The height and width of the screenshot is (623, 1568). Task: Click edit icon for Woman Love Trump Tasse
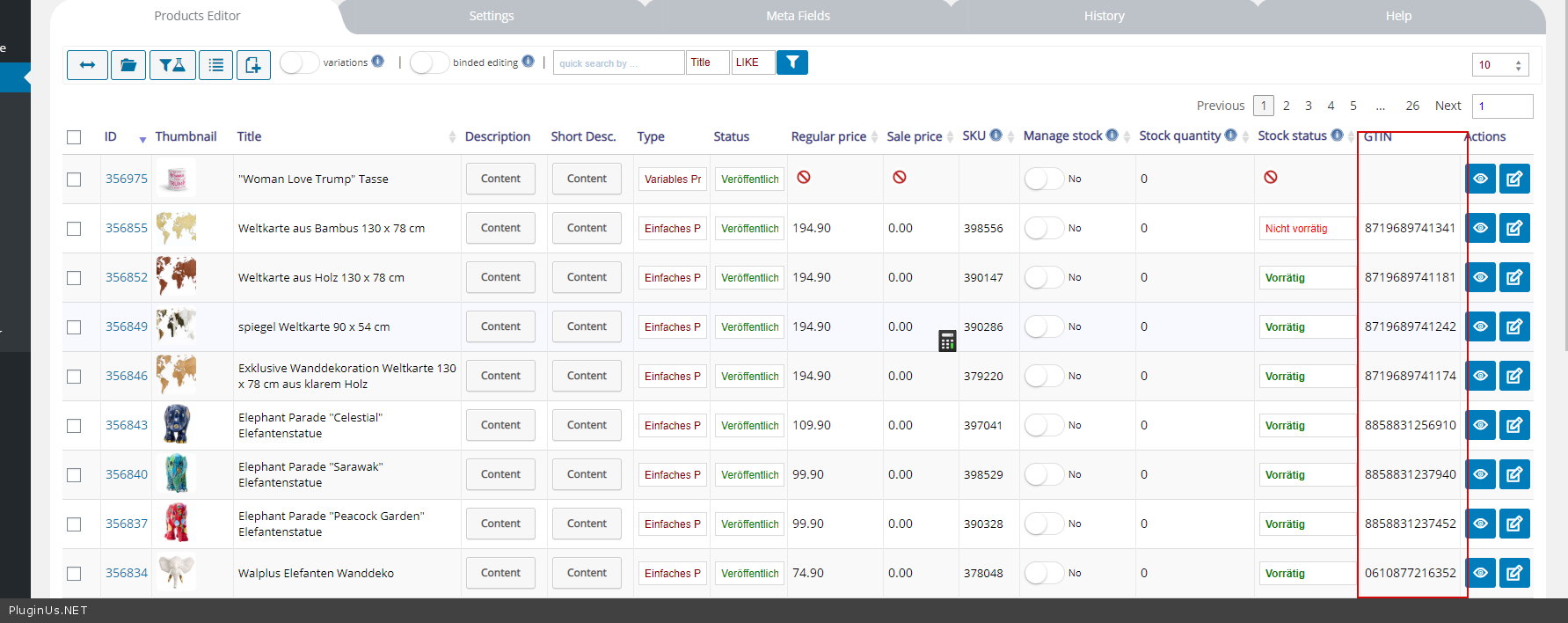pos(1514,179)
